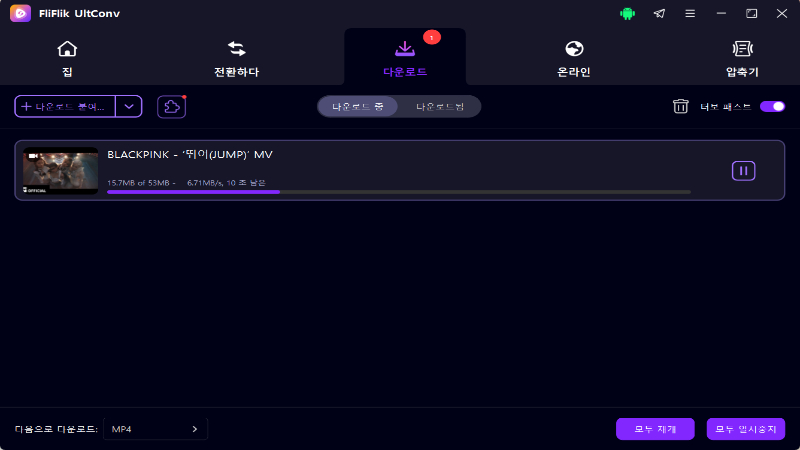Click the resume all (모두 재개) button
The image size is (800, 450).
pyautogui.click(x=655, y=429)
